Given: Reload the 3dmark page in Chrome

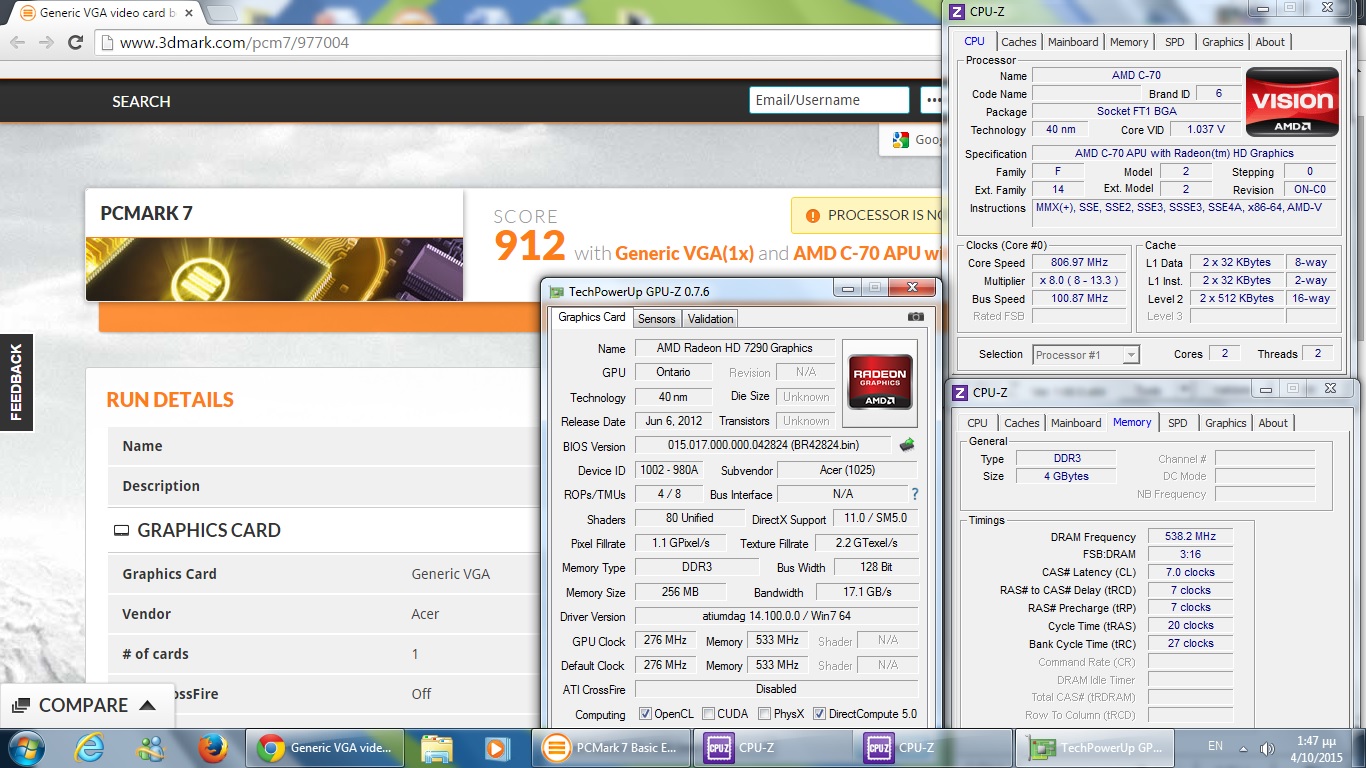Looking at the screenshot, I should (x=75, y=42).
